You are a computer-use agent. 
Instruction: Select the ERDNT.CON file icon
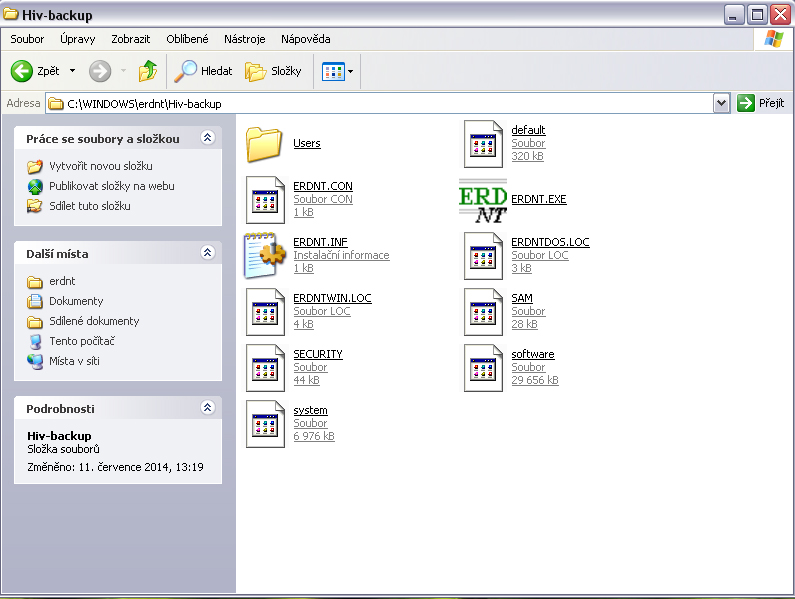coord(265,200)
